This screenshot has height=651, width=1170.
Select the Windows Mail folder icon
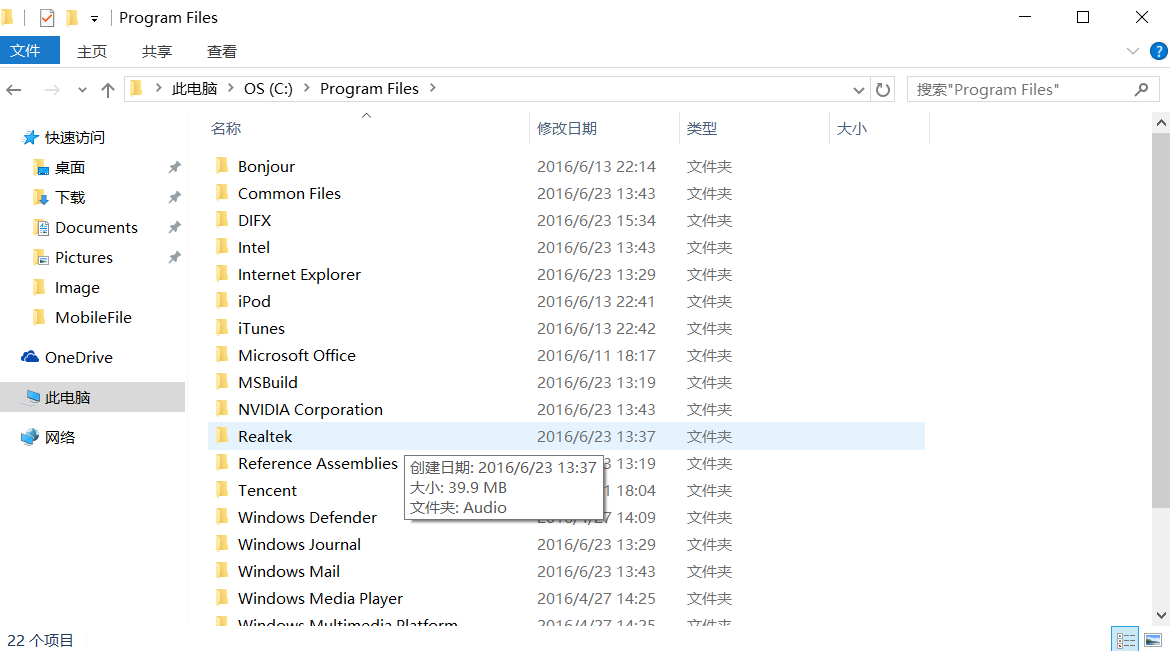[222, 570]
